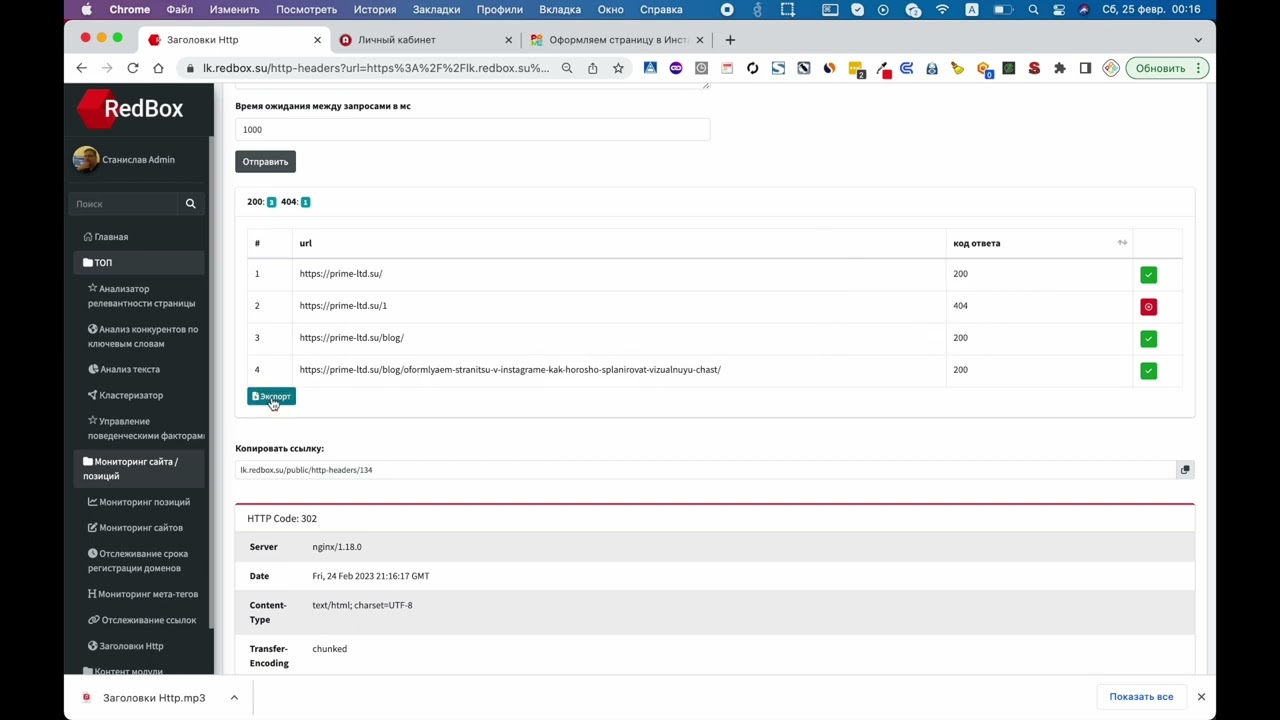Viewport: 1280px width, 720px height.
Task: Go back with the browser back arrow
Action: click(82, 68)
